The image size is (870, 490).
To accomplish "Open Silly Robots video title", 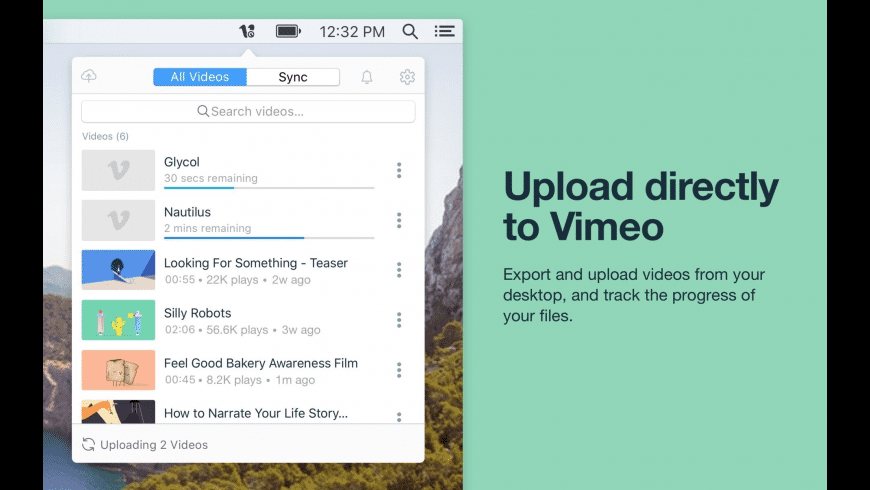I will point(198,314).
